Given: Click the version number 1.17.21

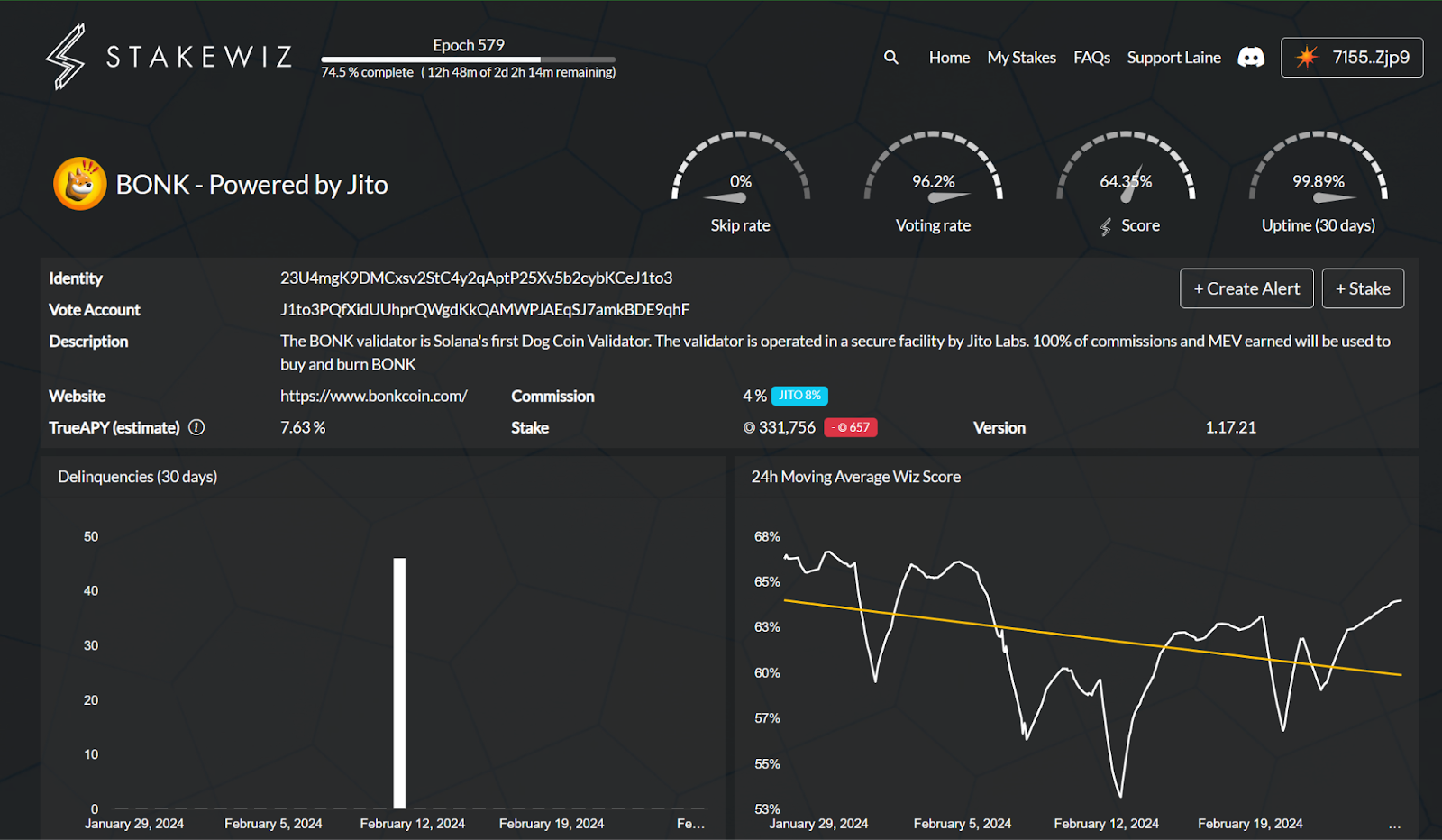Looking at the screenshot, I should pos(1231,427).
